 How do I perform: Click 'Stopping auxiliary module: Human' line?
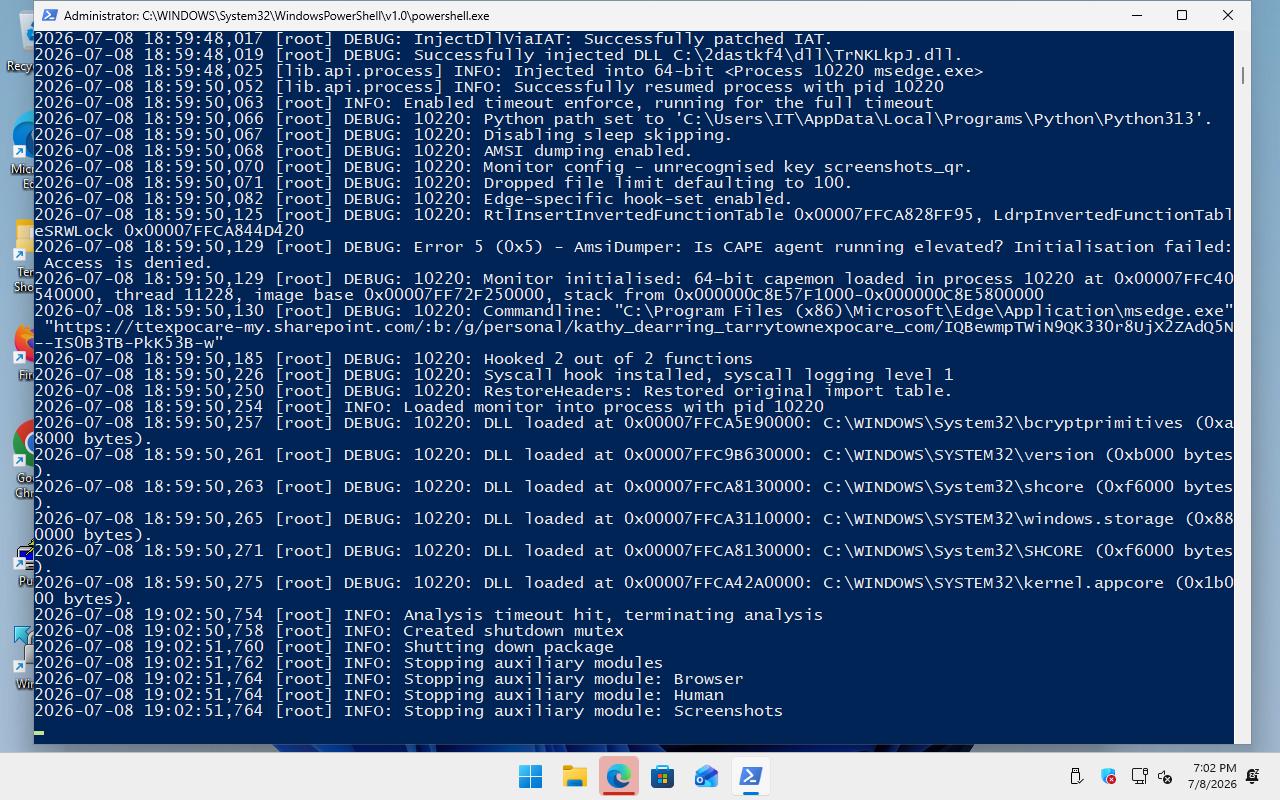pyautogui.click(x=378, y=695)
